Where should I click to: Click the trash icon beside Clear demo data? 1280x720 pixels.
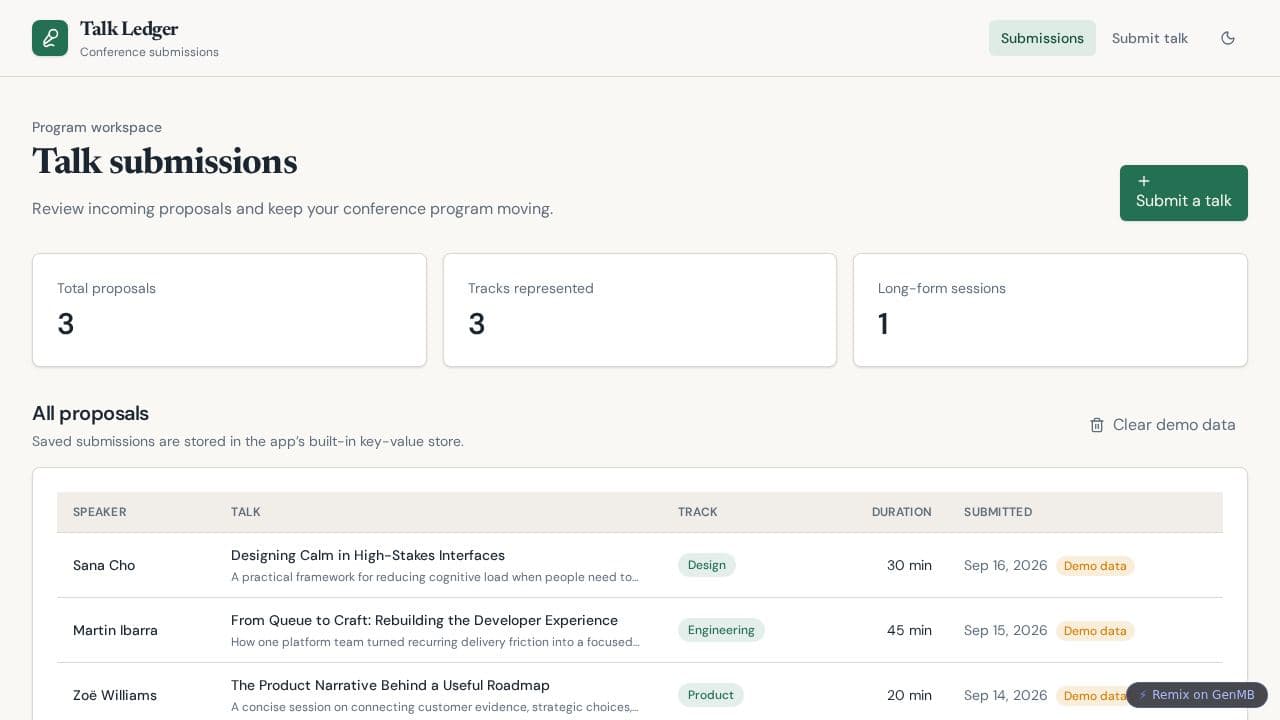[1097, 425]
